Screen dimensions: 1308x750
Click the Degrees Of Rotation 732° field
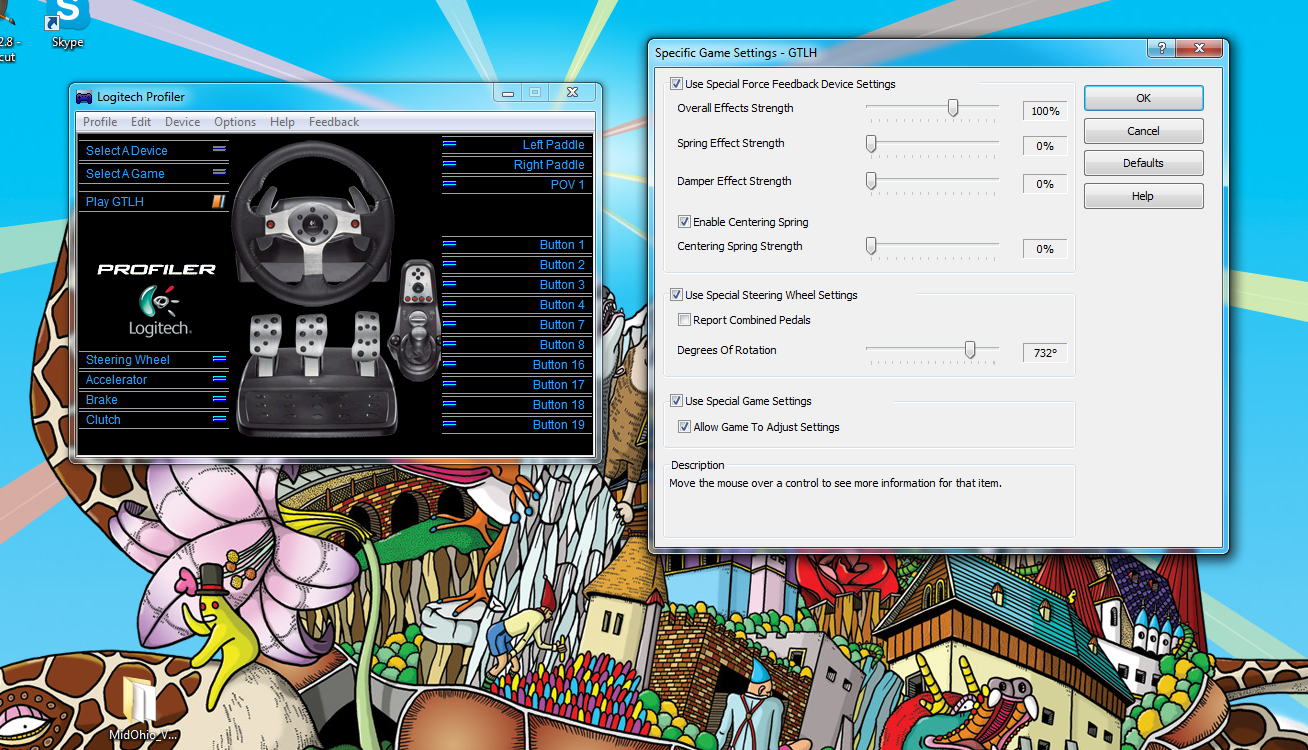coord(1045,353)
